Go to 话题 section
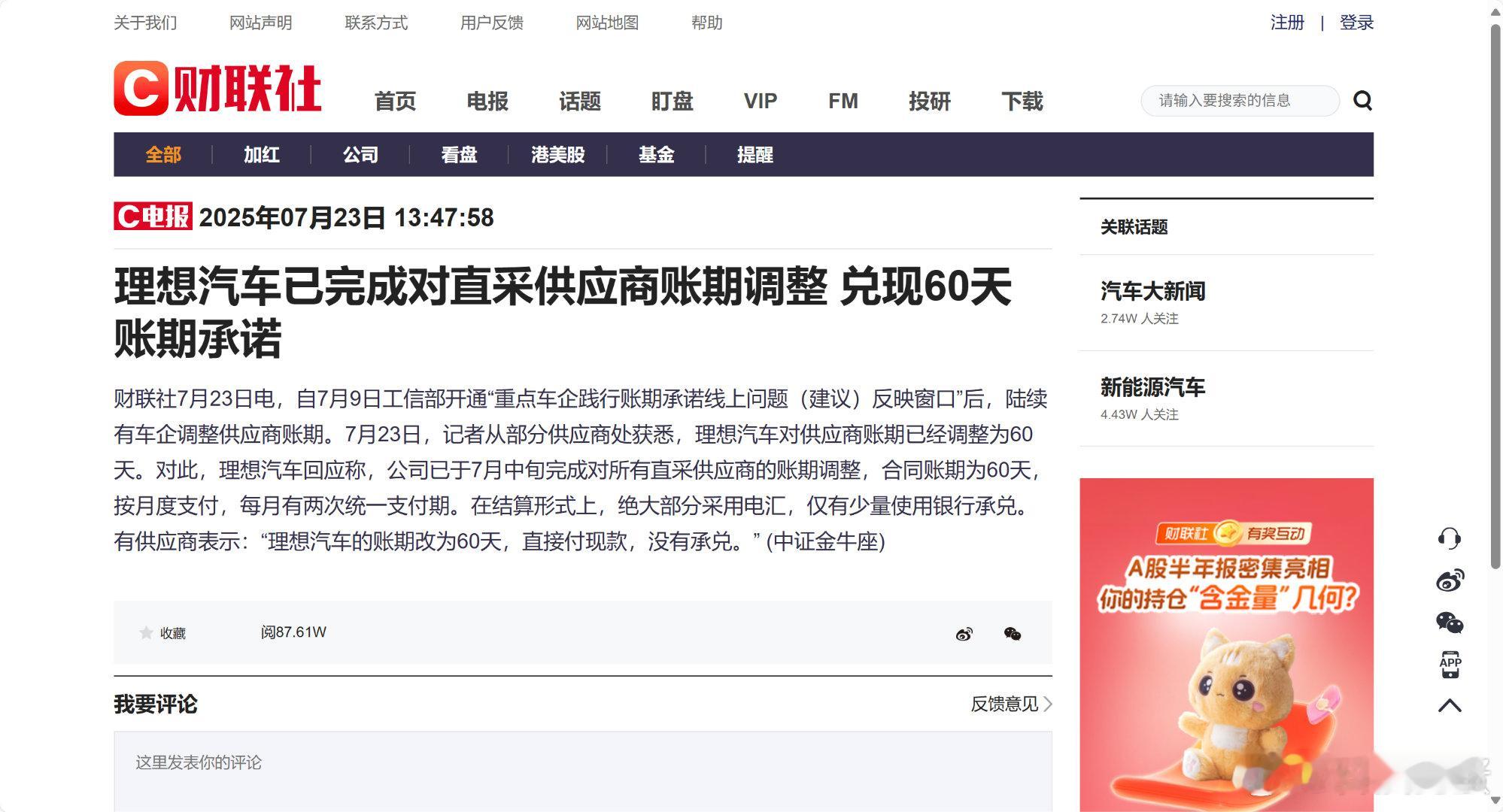This screenshot has height=812, width=1503. point(580,101)
